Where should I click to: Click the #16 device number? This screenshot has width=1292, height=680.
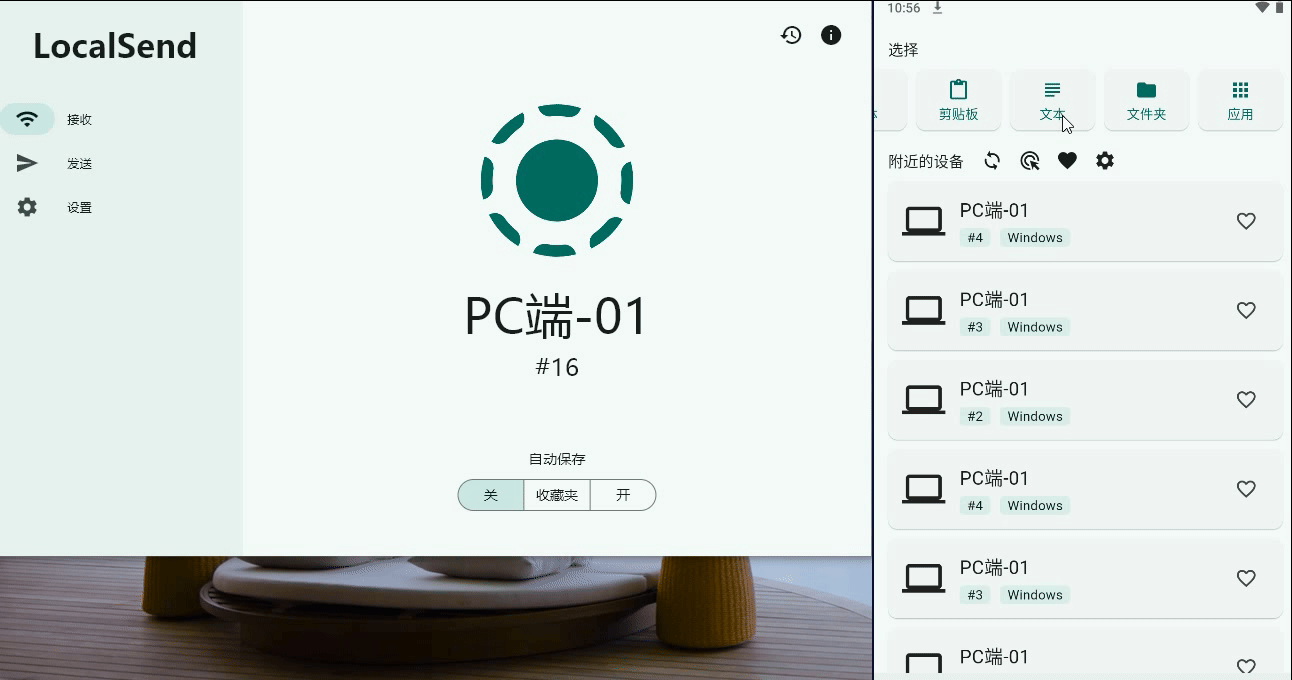coord(557,367)
